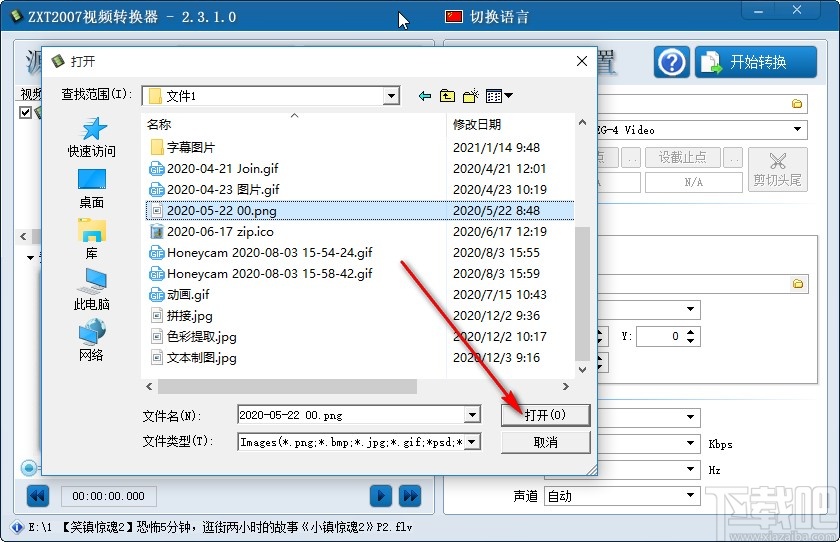Click the status bar info icon
The width and height of the screenshot is (840, 542).
coord(17,527)
